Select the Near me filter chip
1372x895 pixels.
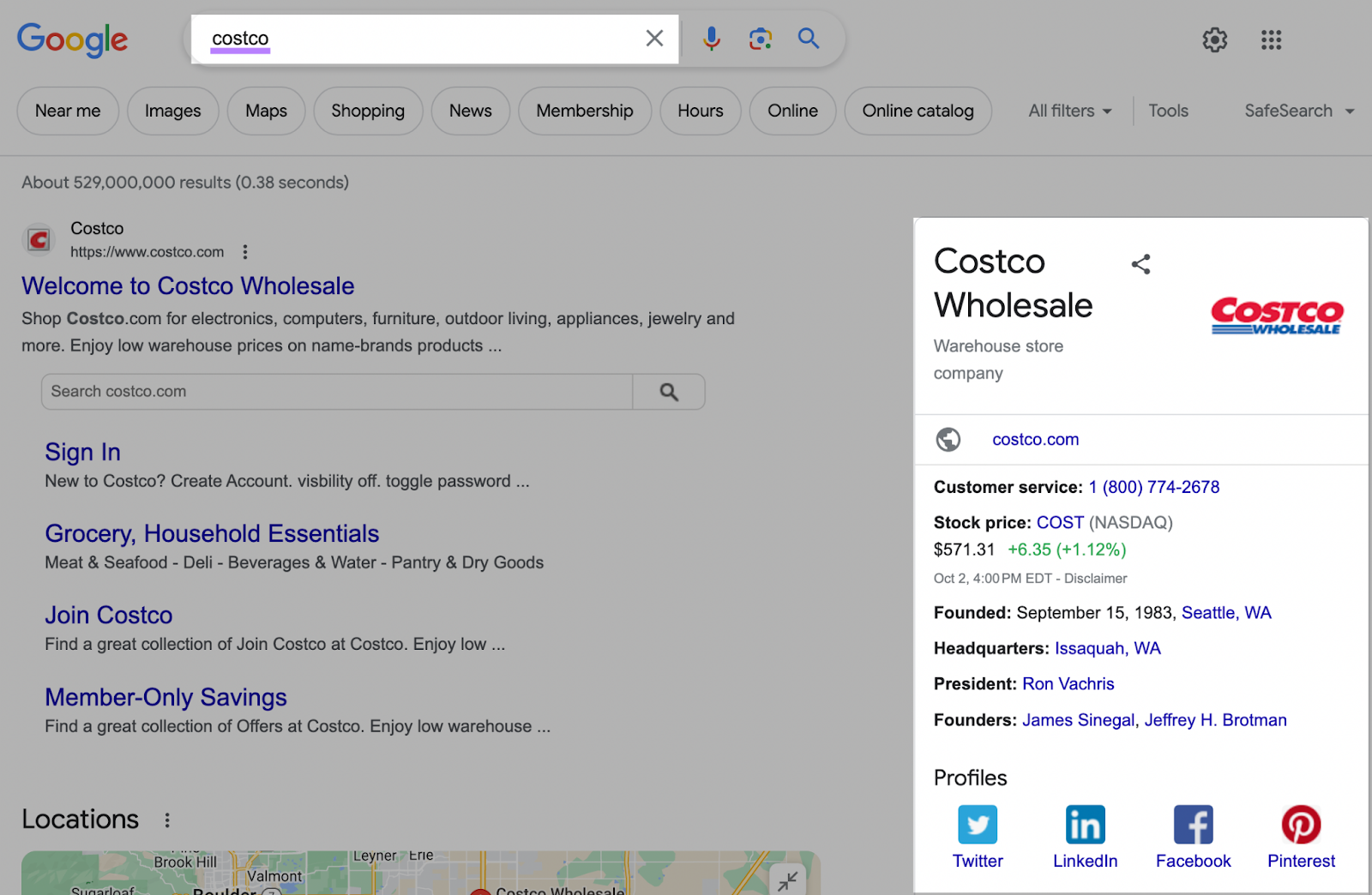68,111
